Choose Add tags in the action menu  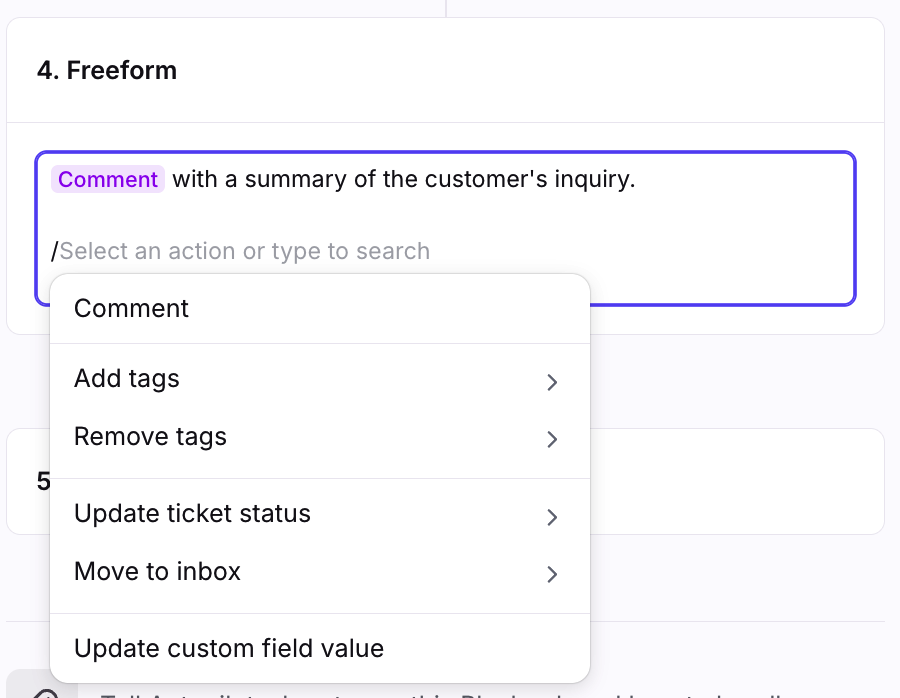click(127, 379)
